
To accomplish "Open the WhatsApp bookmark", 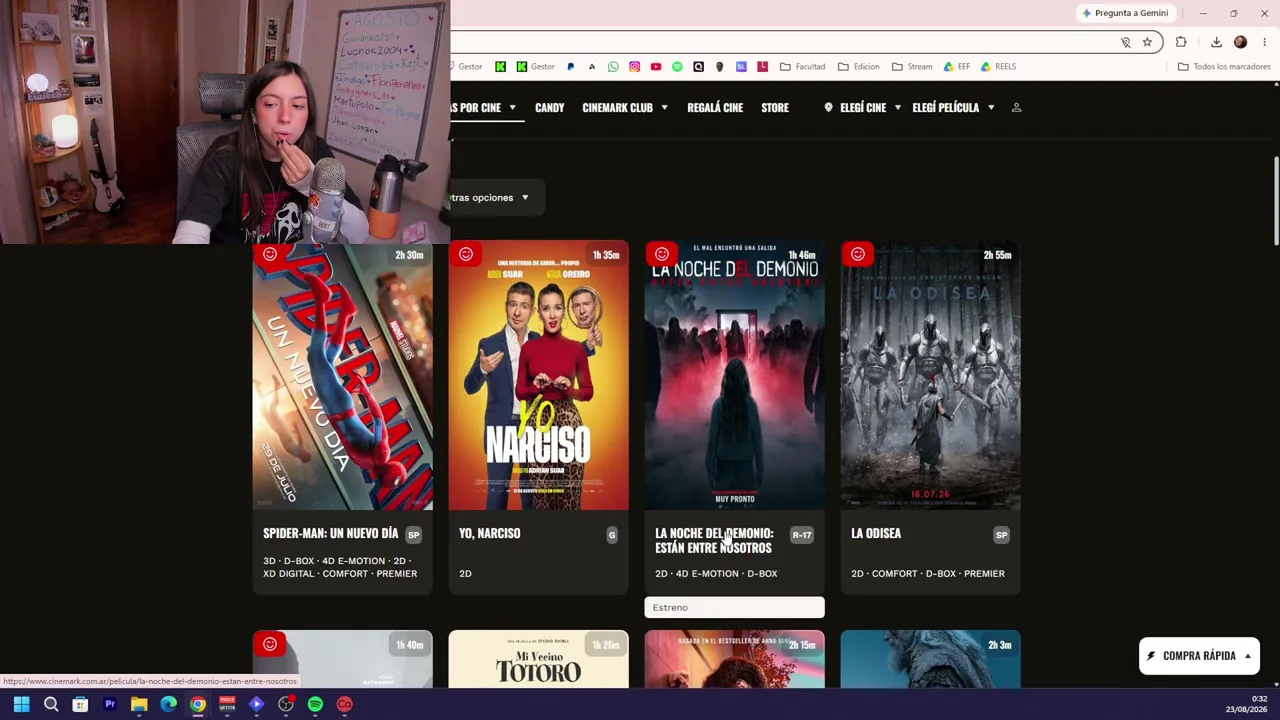I will [613, 67].
